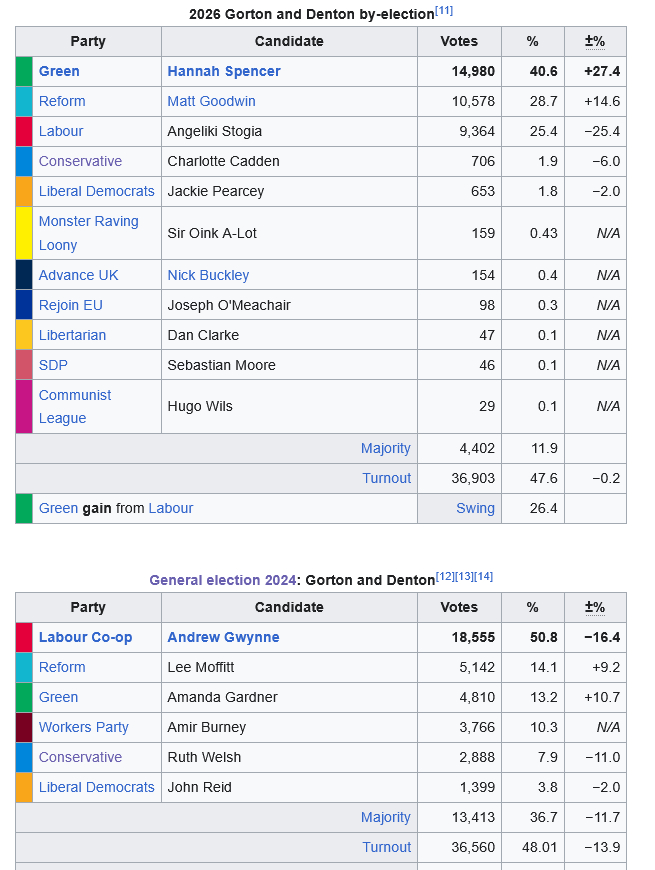Open citation reference 11 superscript
Image resolution: width=655 pixels, height=870 pixels.
(443, 10)
